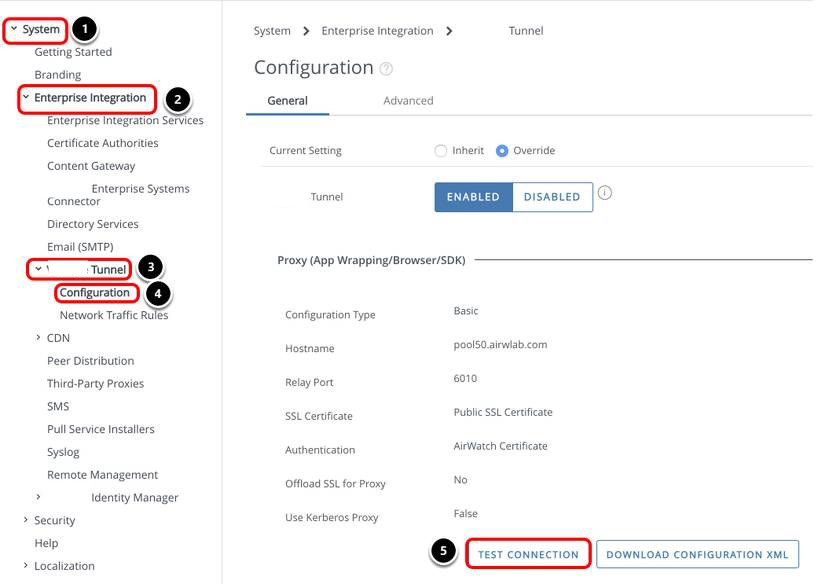Expand the CDN tree item
Screen dimensions: 816x584
(x=39, y=338)
